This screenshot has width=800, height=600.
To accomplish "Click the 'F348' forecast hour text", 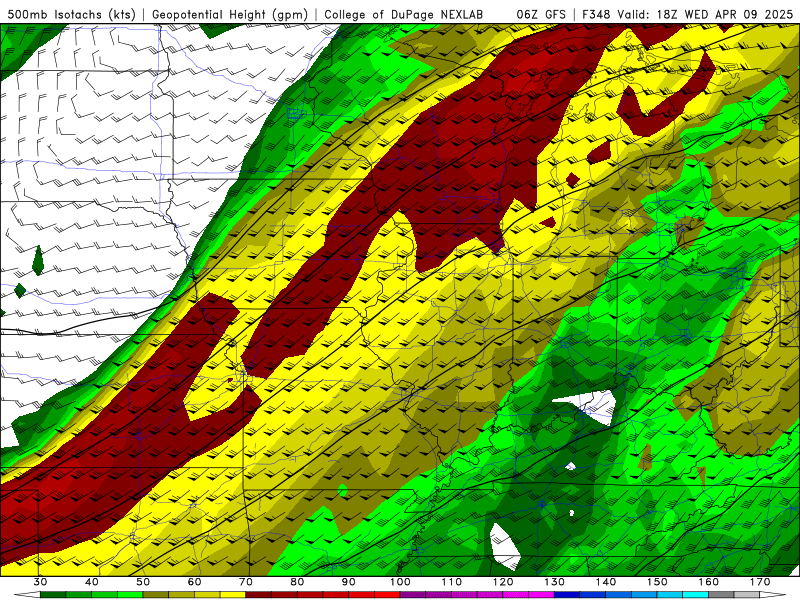I will pos(597,14).
